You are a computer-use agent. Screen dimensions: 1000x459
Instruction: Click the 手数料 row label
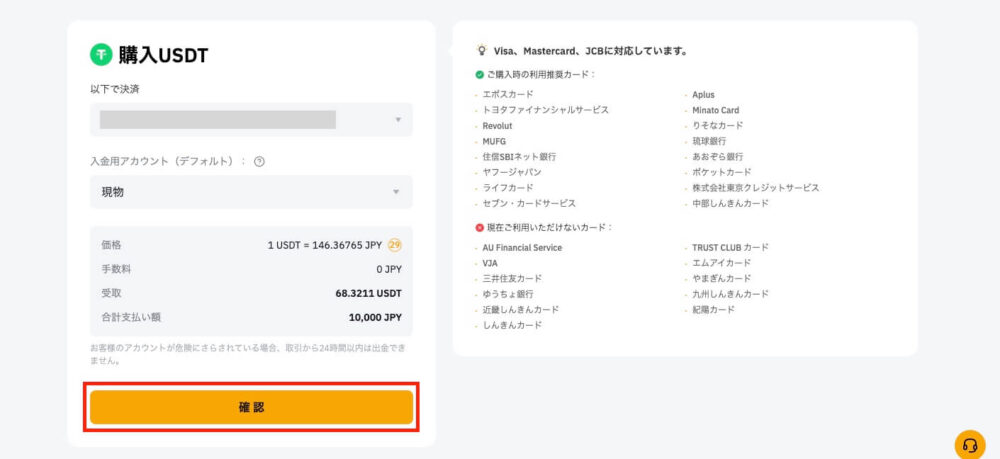point(116,269)
